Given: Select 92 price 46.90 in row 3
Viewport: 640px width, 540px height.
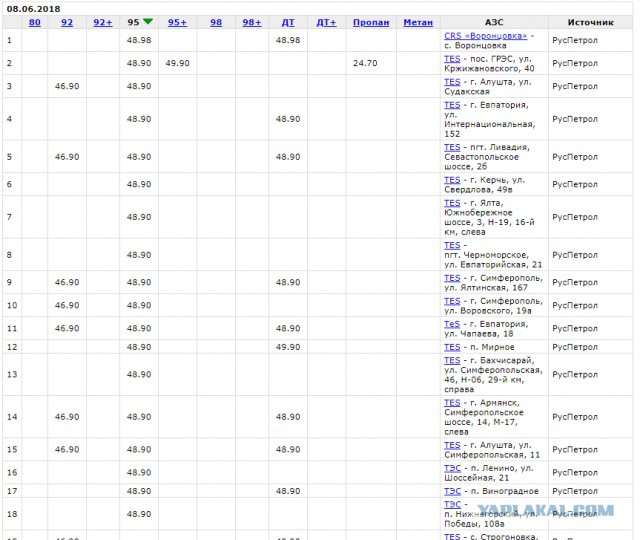Looking at the screenshot, I should click(x=67, y=86).
